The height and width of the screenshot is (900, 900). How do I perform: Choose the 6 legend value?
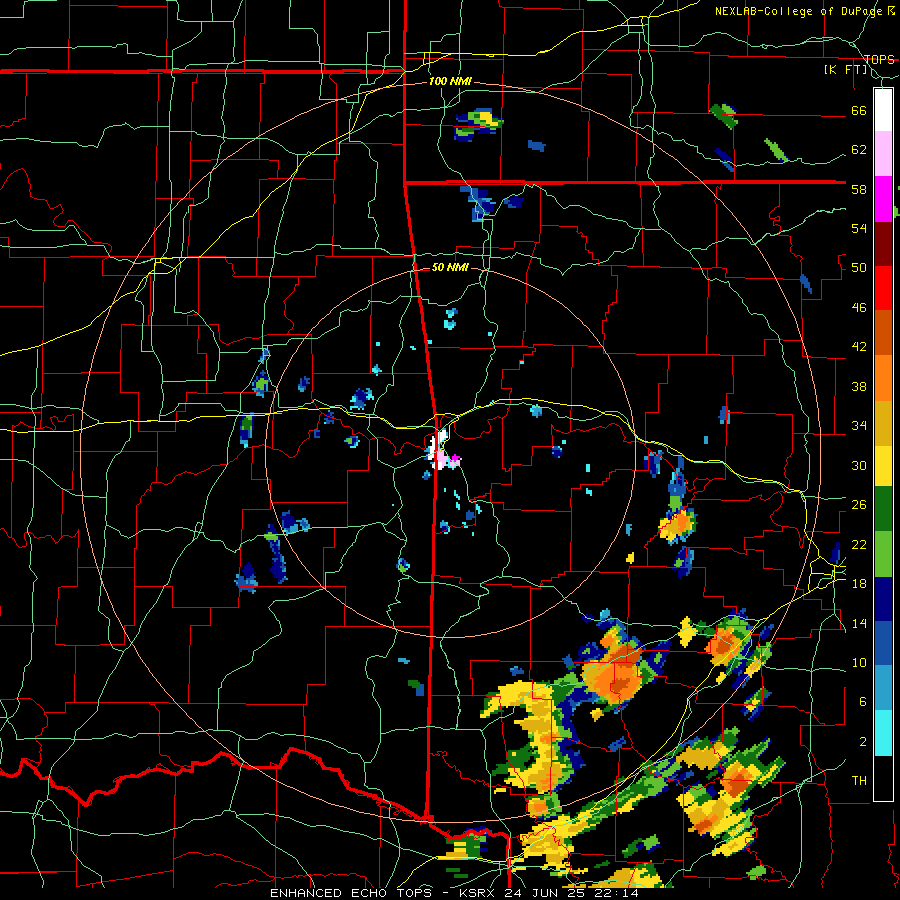[x=863, y=702]
